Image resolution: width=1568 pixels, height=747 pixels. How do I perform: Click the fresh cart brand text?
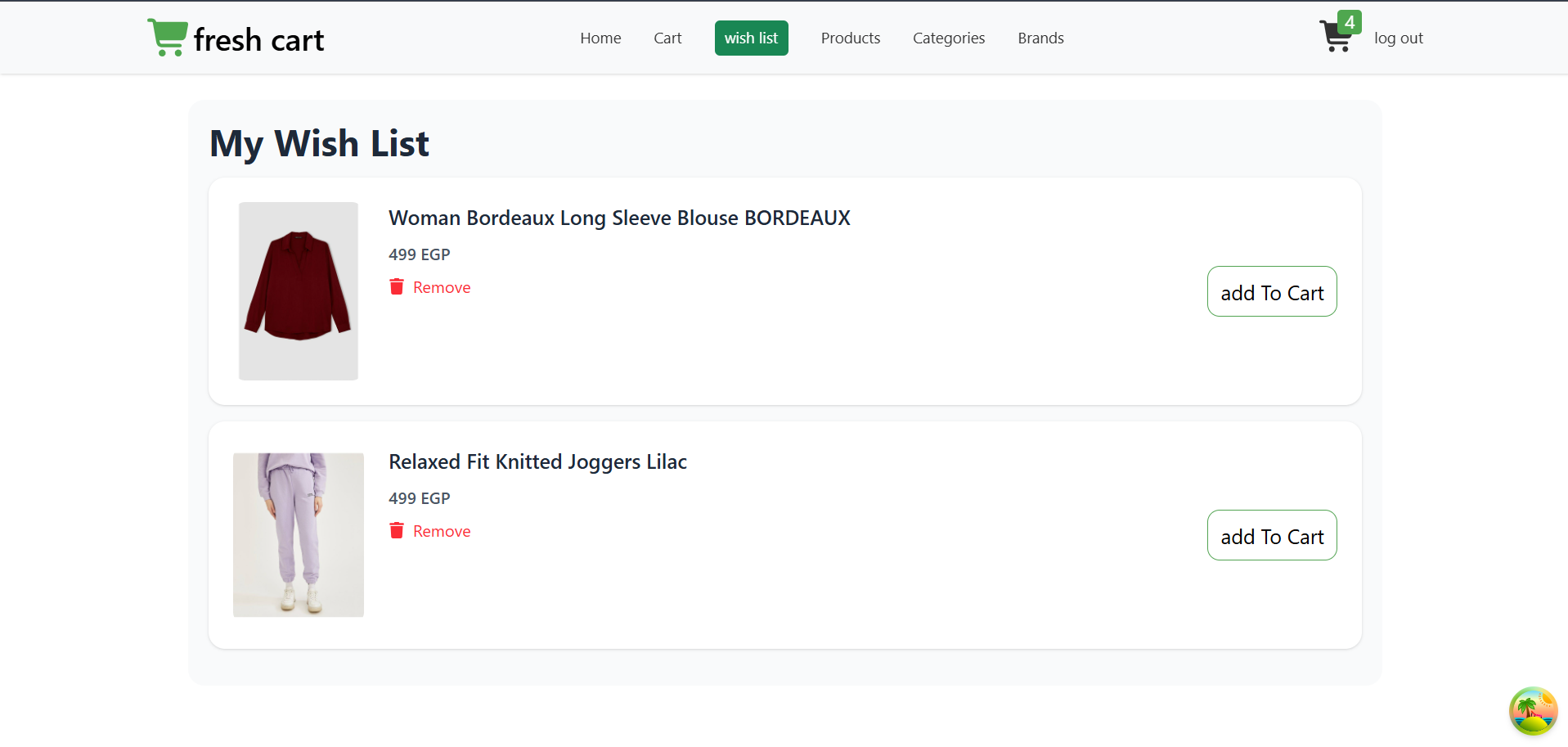coord(258,40)
